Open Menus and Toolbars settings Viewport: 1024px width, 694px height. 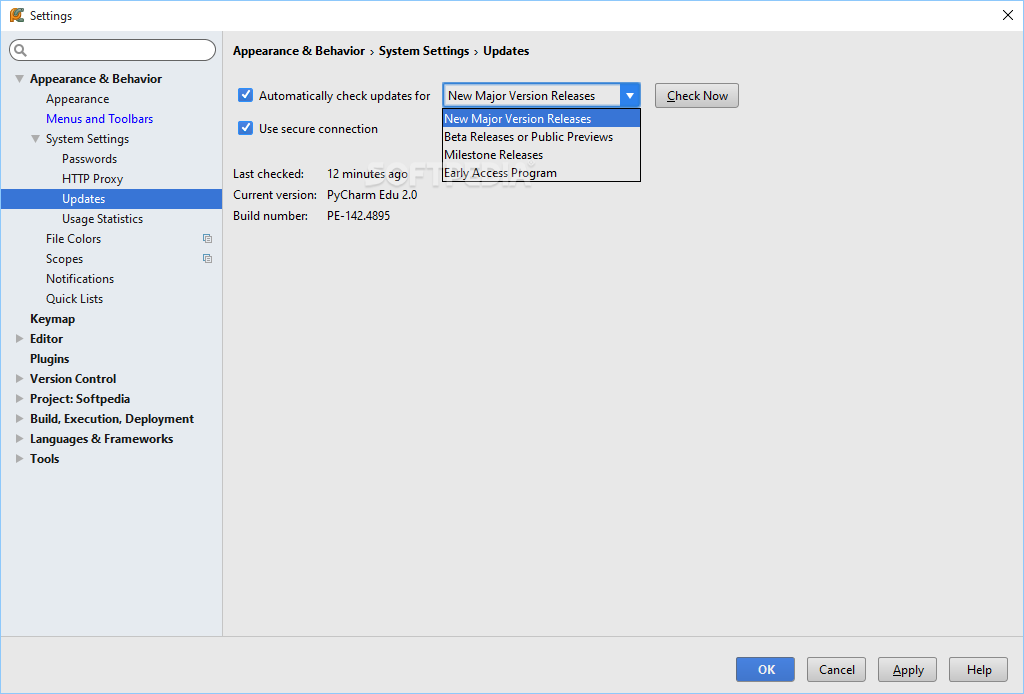coord(99,119)
